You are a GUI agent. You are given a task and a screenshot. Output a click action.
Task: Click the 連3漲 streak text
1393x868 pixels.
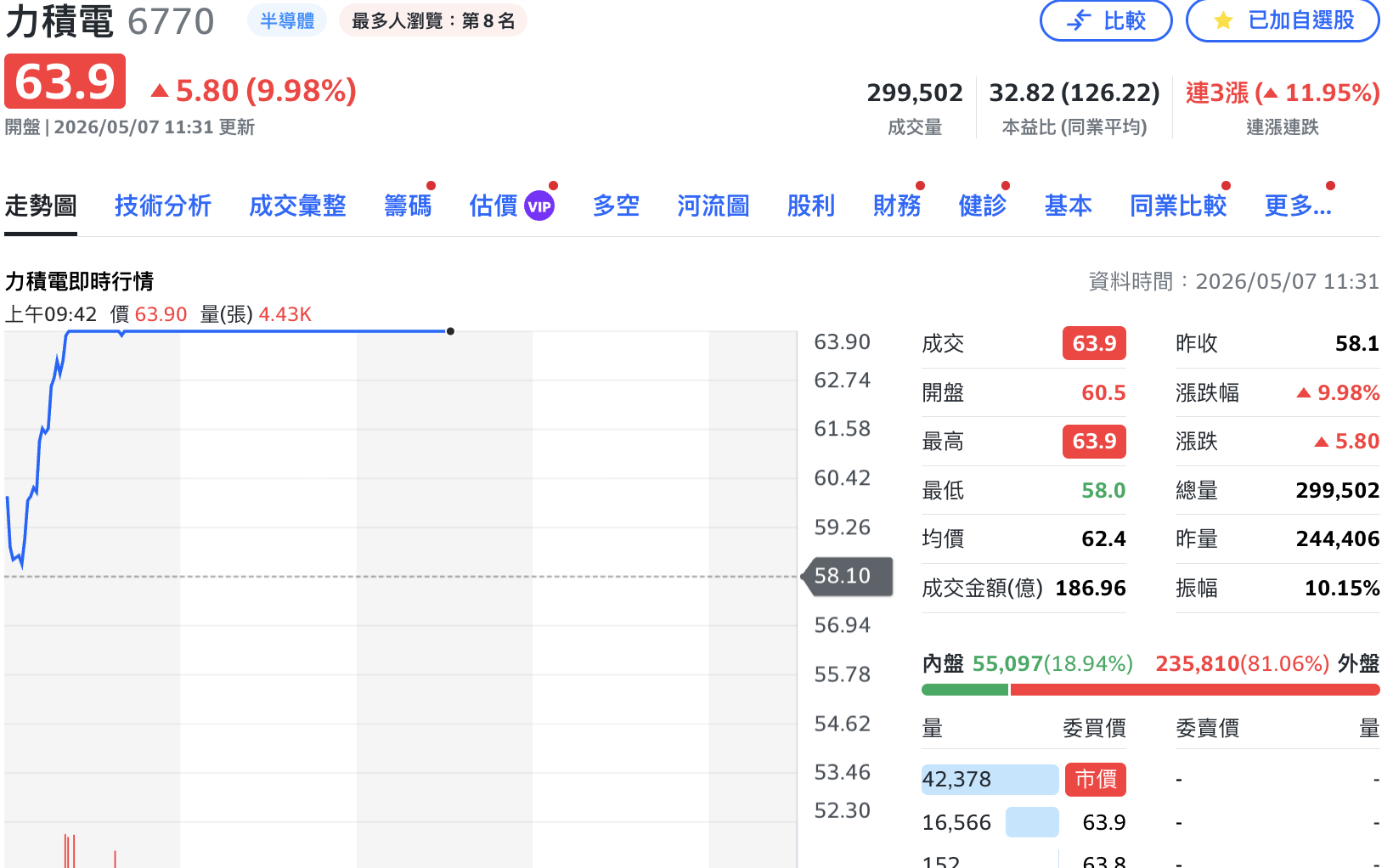point(1283,93)
